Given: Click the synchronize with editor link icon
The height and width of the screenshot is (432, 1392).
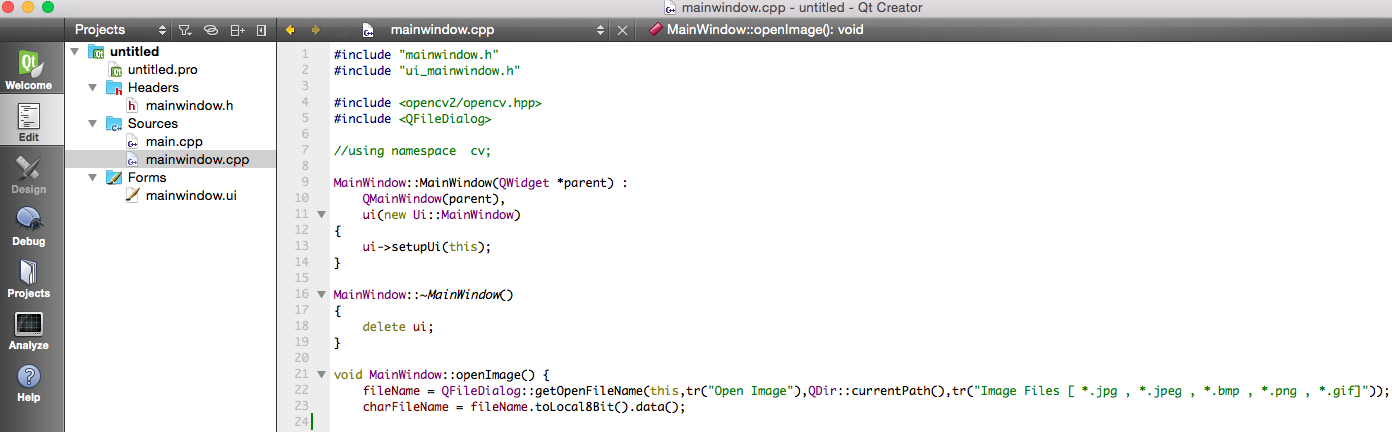Looking at the screenshot, I should tap(211, 30).
